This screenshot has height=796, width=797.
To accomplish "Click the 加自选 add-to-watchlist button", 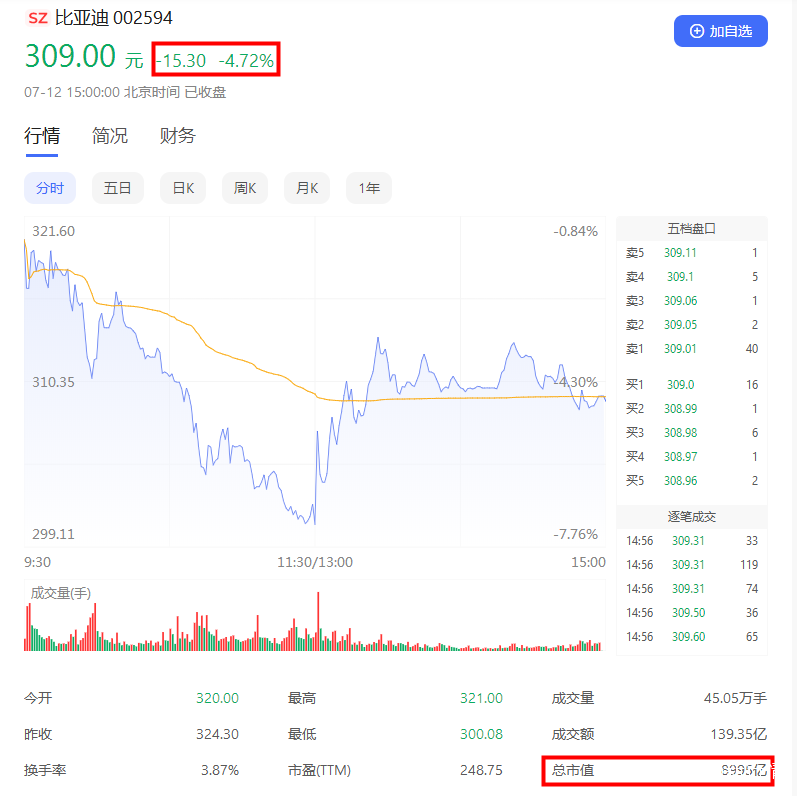I will [x=720, y=31].
